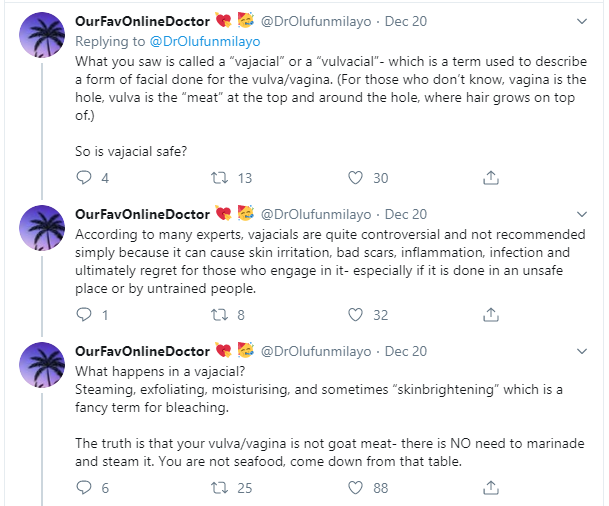Like the tweet with 88 likes
Screen dimensions: 609x506
355,487
